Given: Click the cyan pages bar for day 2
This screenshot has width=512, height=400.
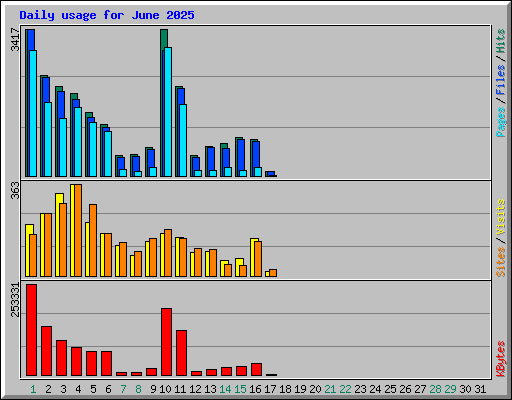Looking at the screenshot, I should (48, 139).
